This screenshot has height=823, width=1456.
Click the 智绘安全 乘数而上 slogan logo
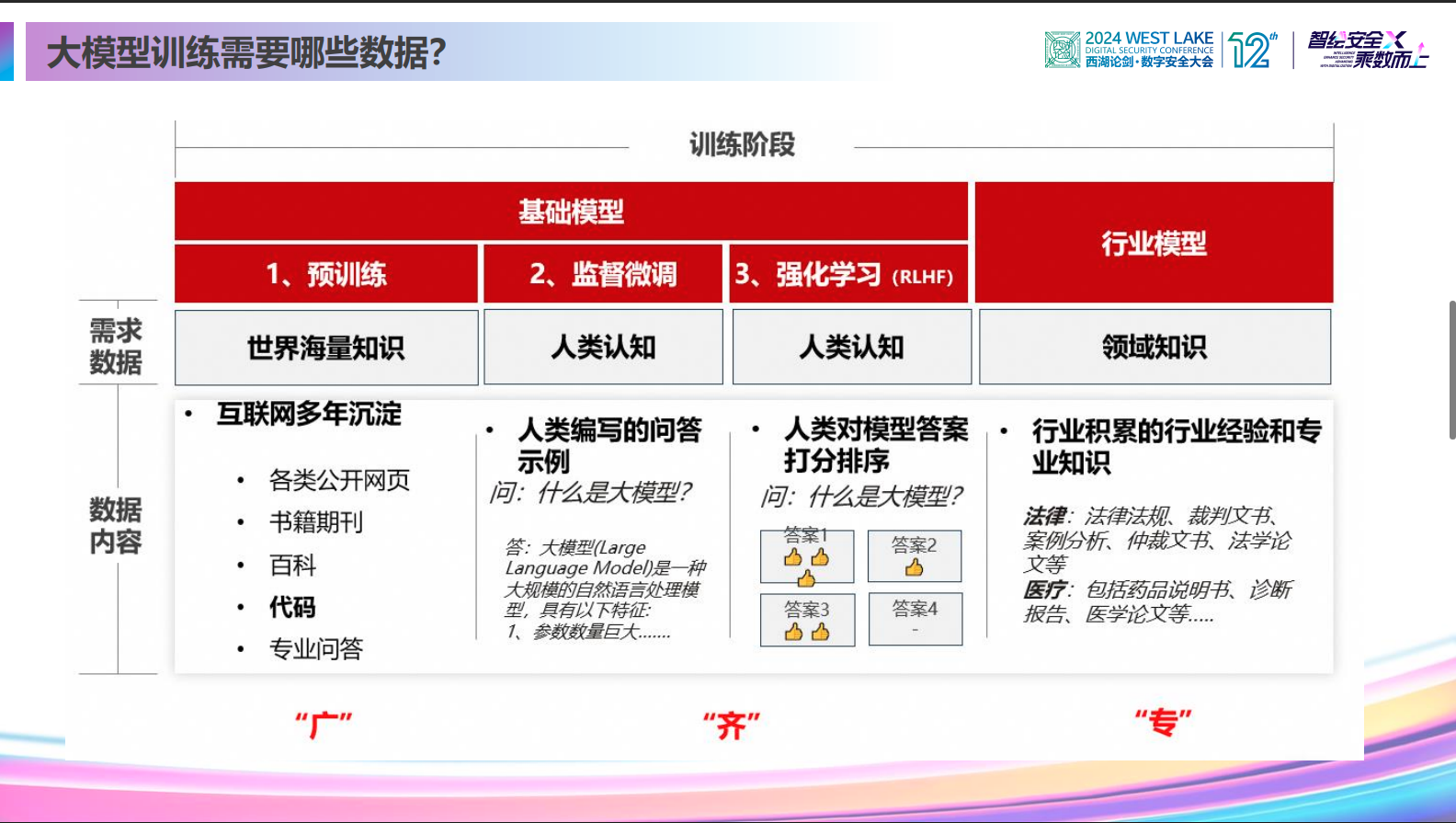click(x=1368, y=50)
